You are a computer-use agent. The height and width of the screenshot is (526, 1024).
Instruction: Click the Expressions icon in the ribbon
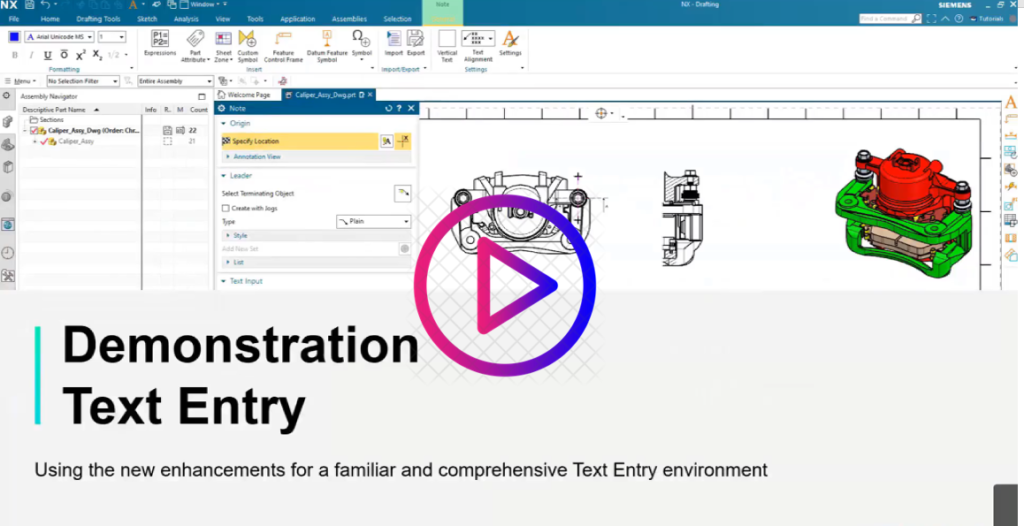point(160,40)
